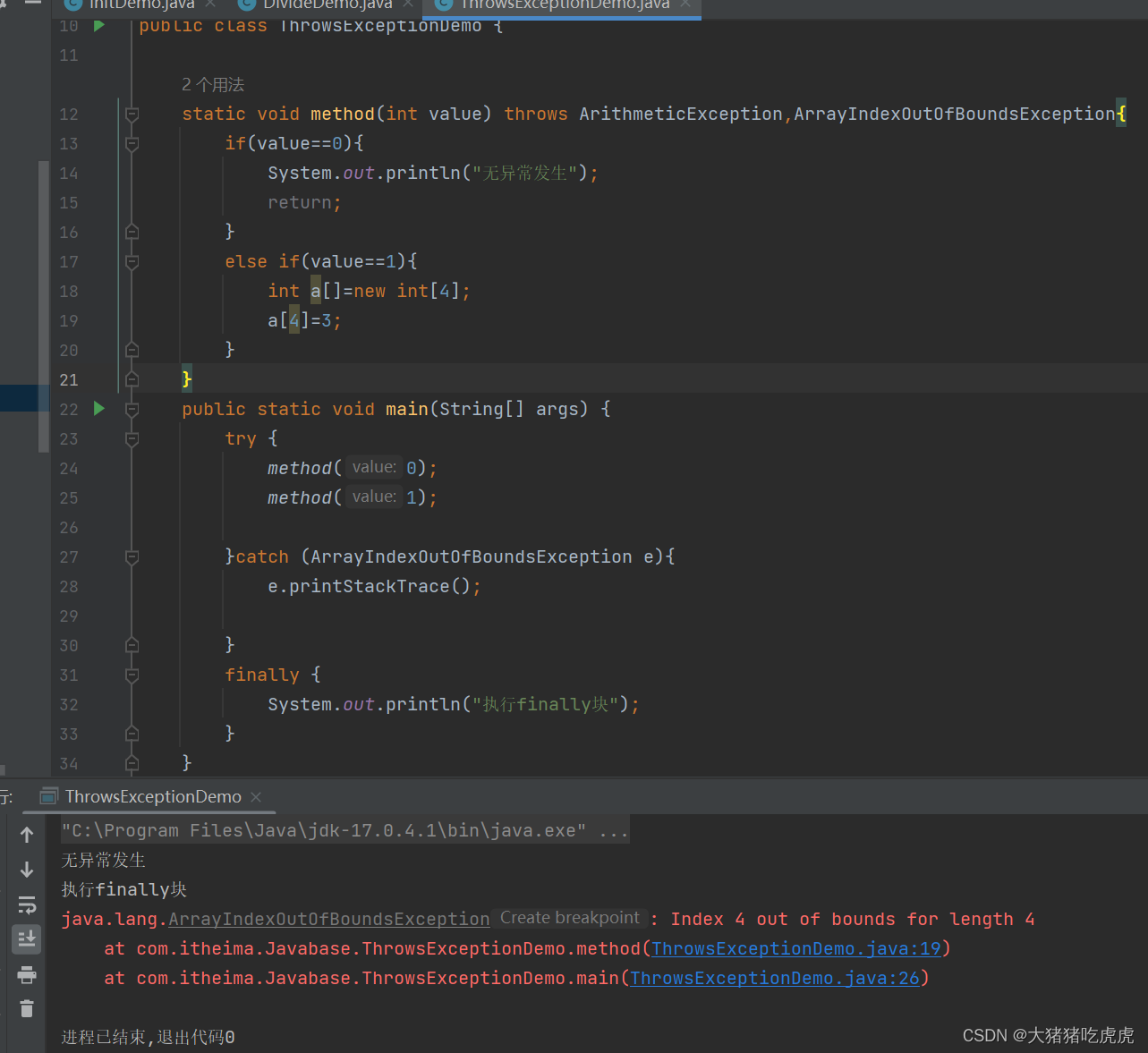
Task: Click the java.exe command line in console
Action: (x=345, y=830)
